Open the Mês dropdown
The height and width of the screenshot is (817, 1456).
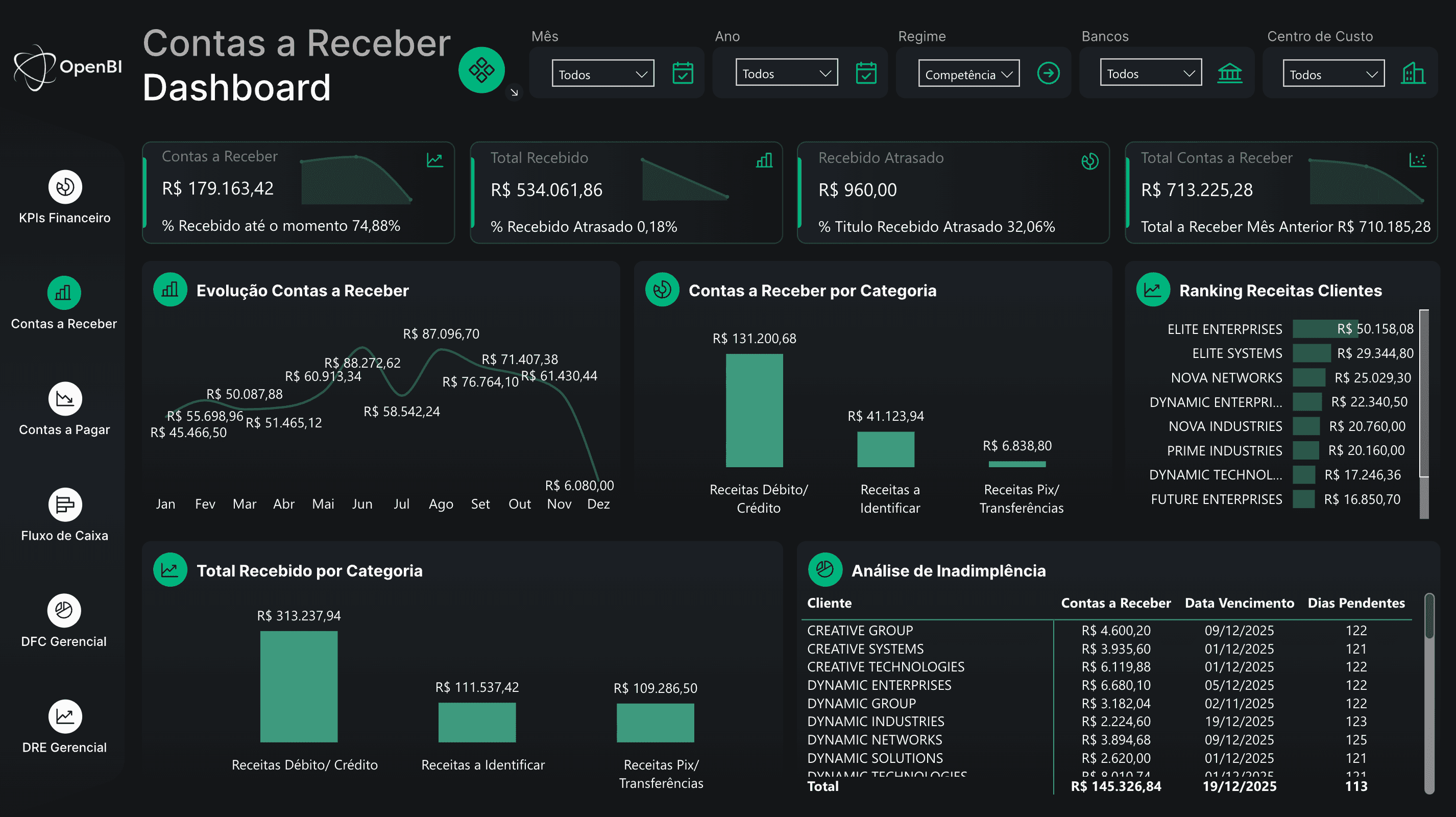(602, 74)
